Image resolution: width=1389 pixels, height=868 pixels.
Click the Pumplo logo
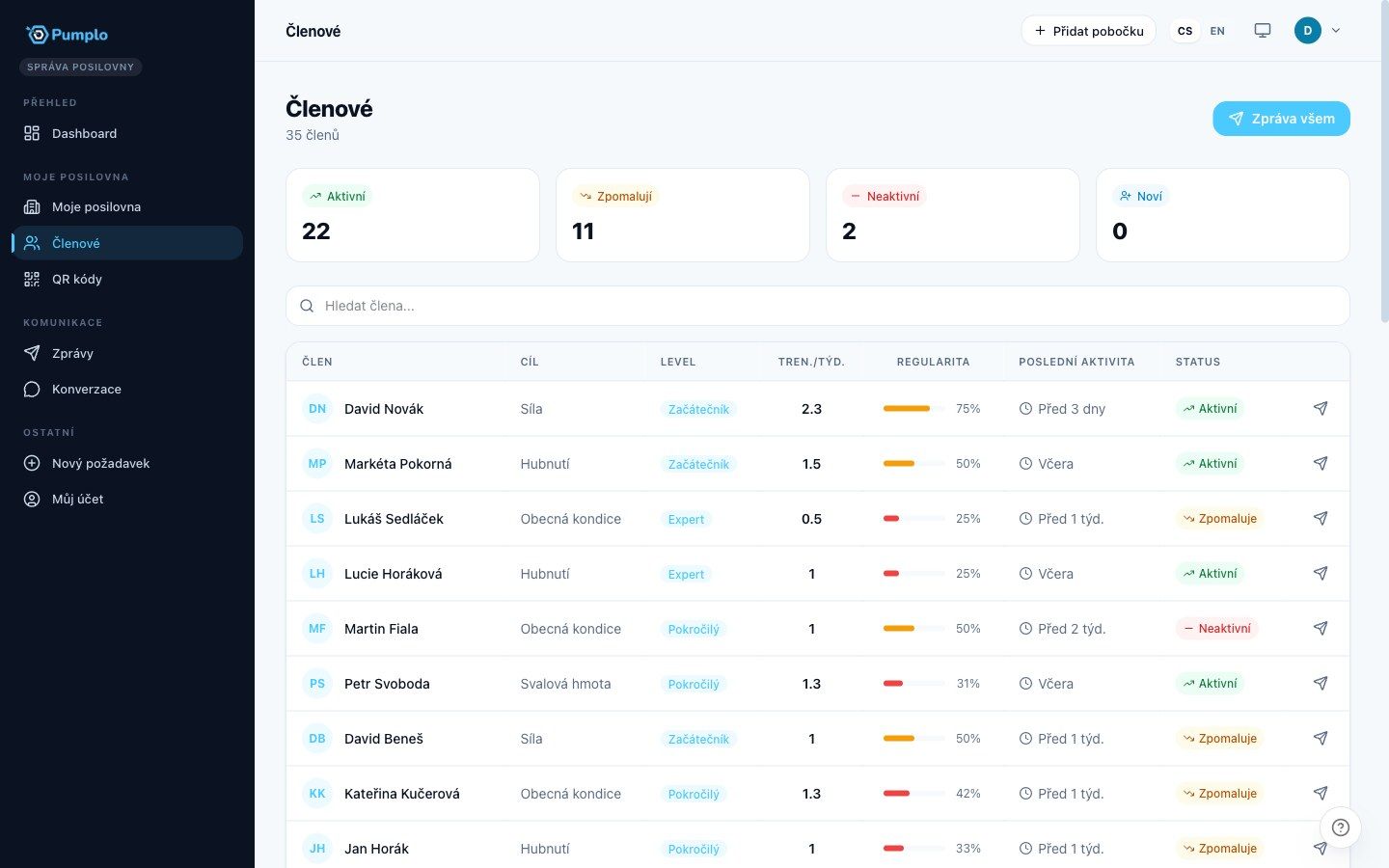[x=67, y=35]
